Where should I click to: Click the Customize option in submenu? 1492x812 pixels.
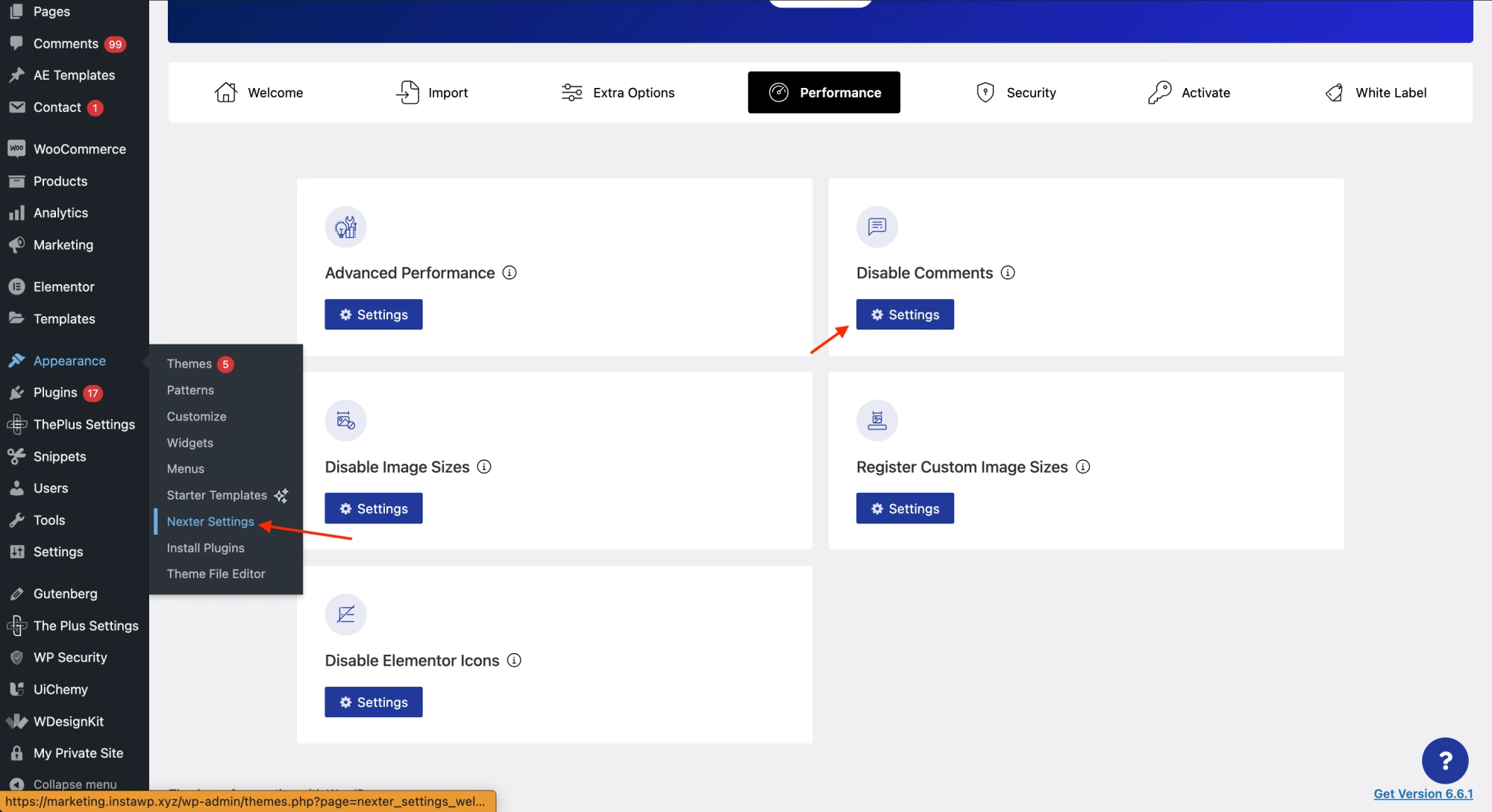[196, 416]
